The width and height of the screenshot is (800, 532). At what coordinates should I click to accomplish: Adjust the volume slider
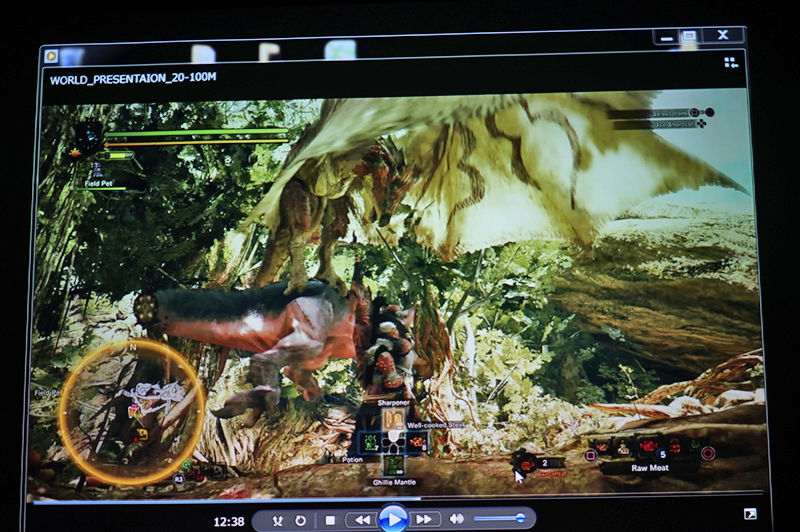click(x=500, y=518)
